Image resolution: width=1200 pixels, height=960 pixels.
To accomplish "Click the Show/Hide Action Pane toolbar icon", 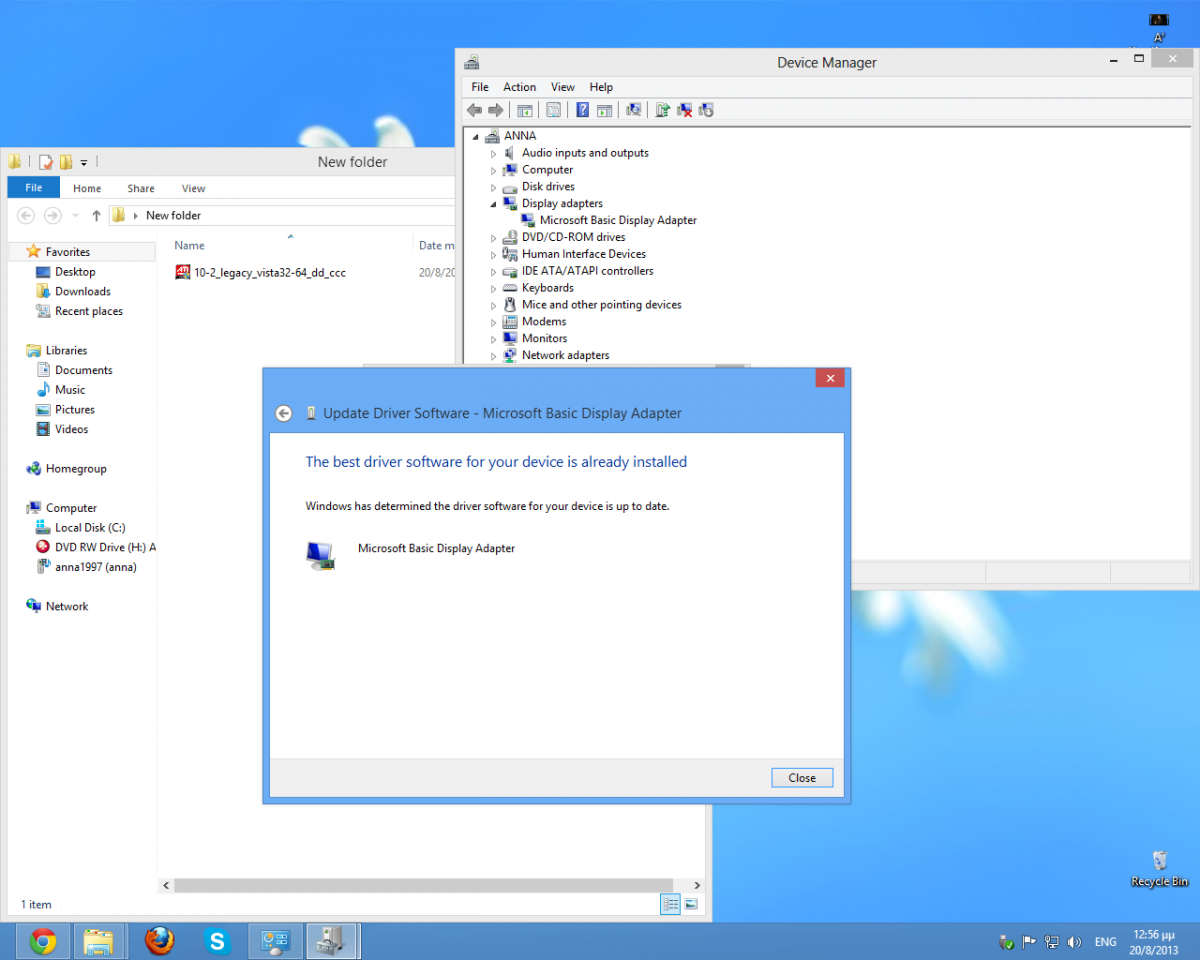I will pyautogui.click(x=604, y=110).
